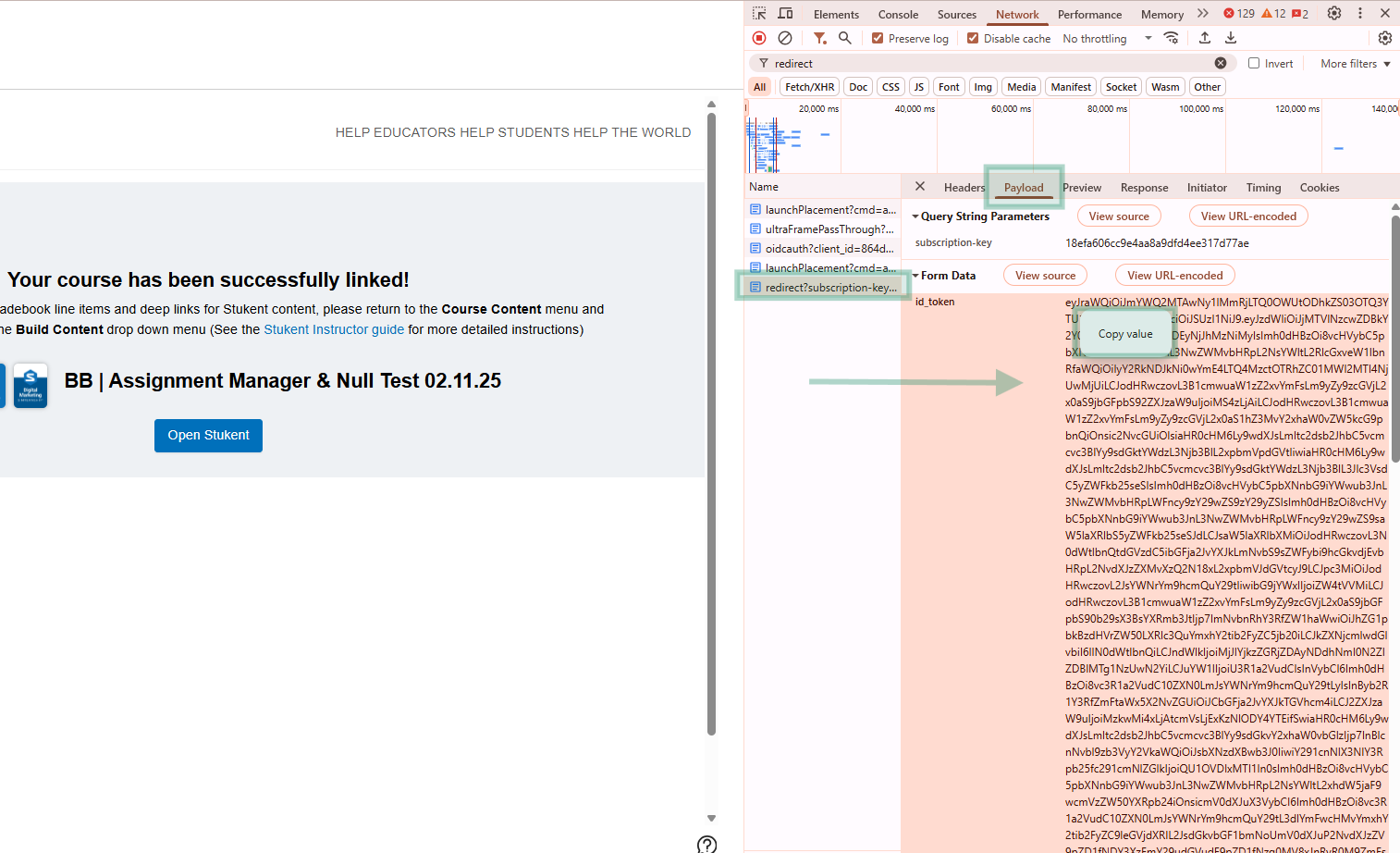Filter requests by Wasm type
The image size is (1400, 853).
(x=1165, y=87)
